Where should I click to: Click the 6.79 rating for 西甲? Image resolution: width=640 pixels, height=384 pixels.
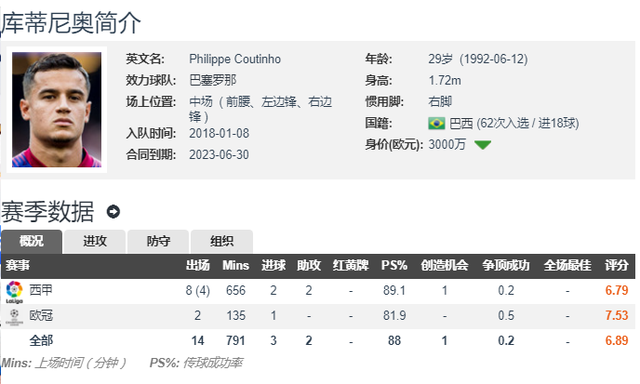coord(616,290)
